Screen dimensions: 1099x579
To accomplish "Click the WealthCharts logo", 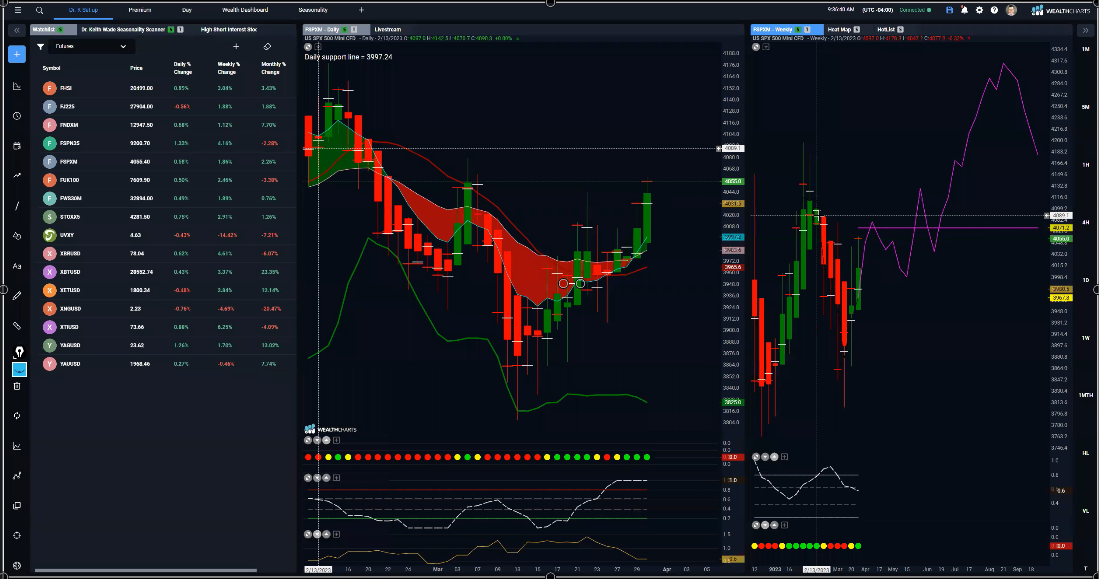I will (1060, 11).
